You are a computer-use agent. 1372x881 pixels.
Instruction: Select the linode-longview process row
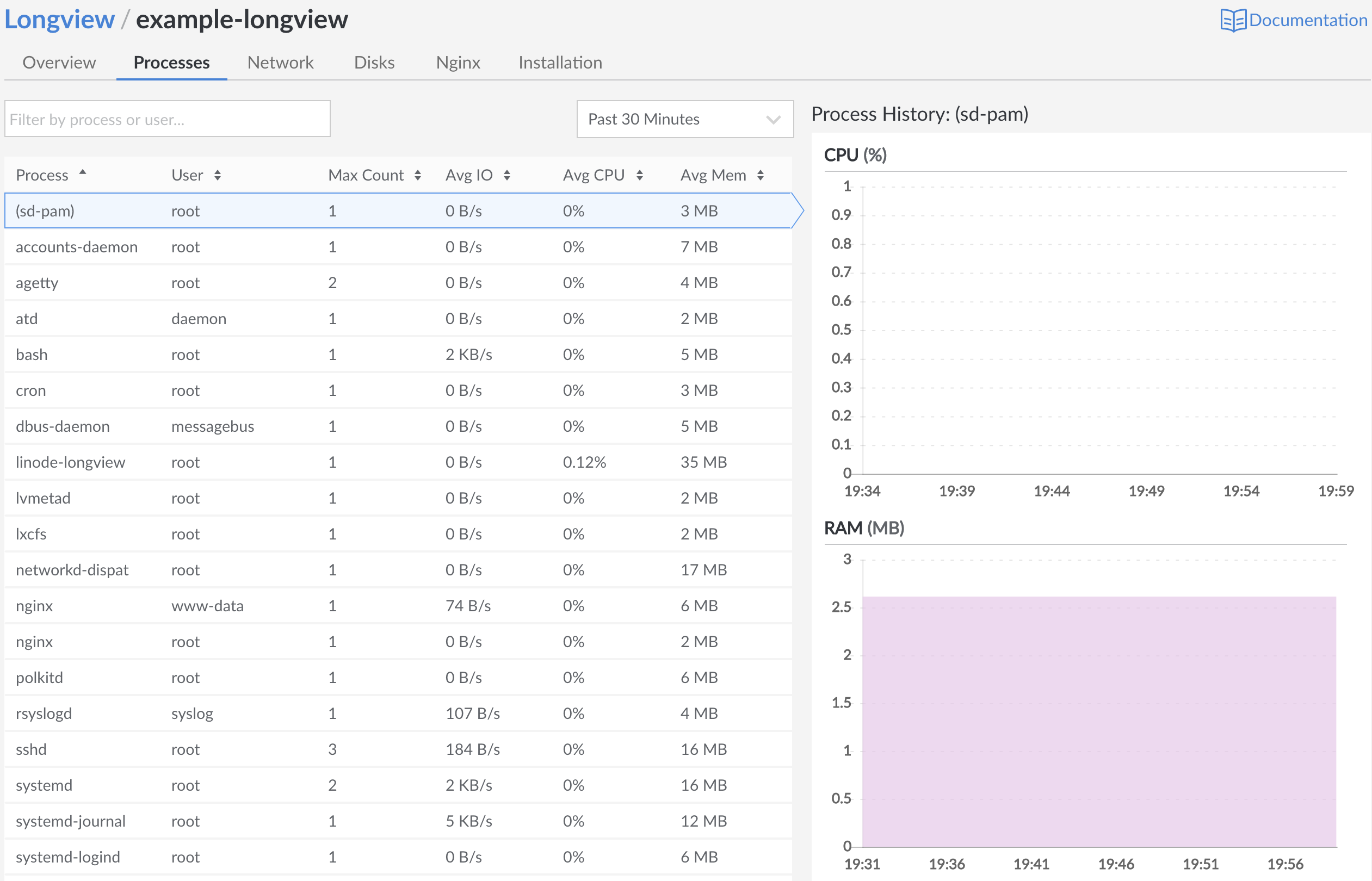point(400,461)
